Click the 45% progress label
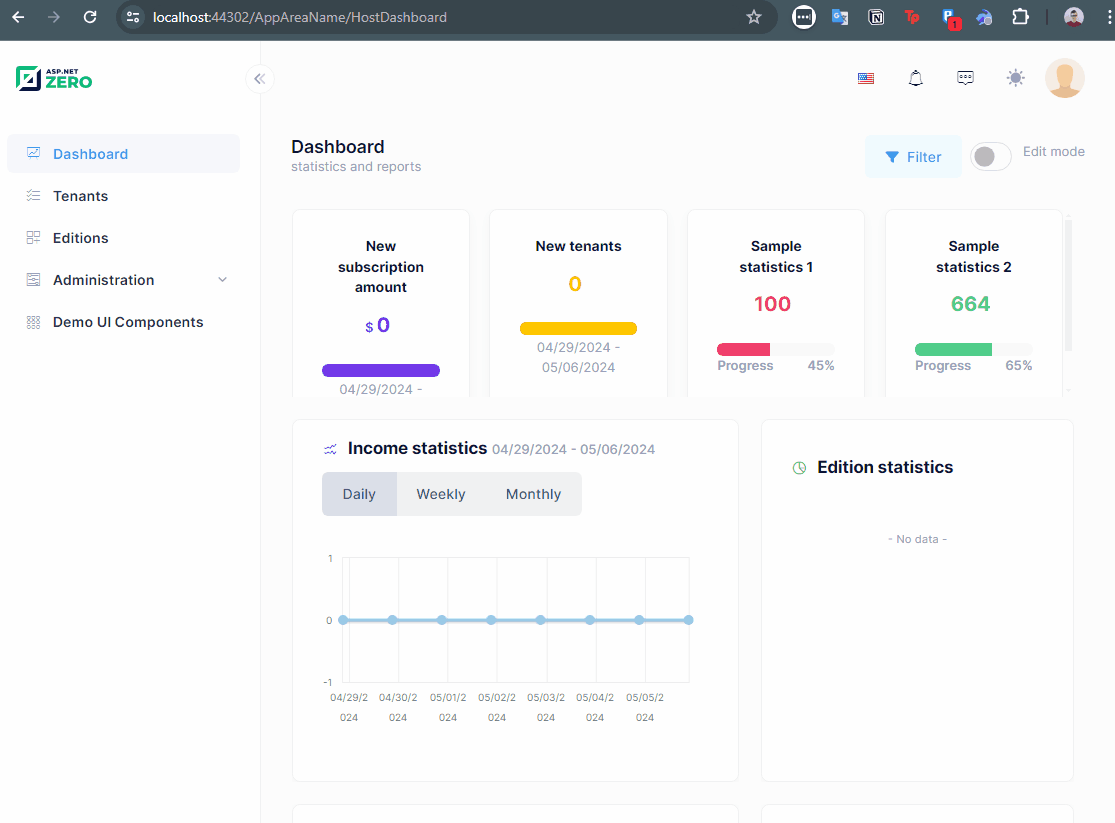1115x823 pixels. click(821, 366)
